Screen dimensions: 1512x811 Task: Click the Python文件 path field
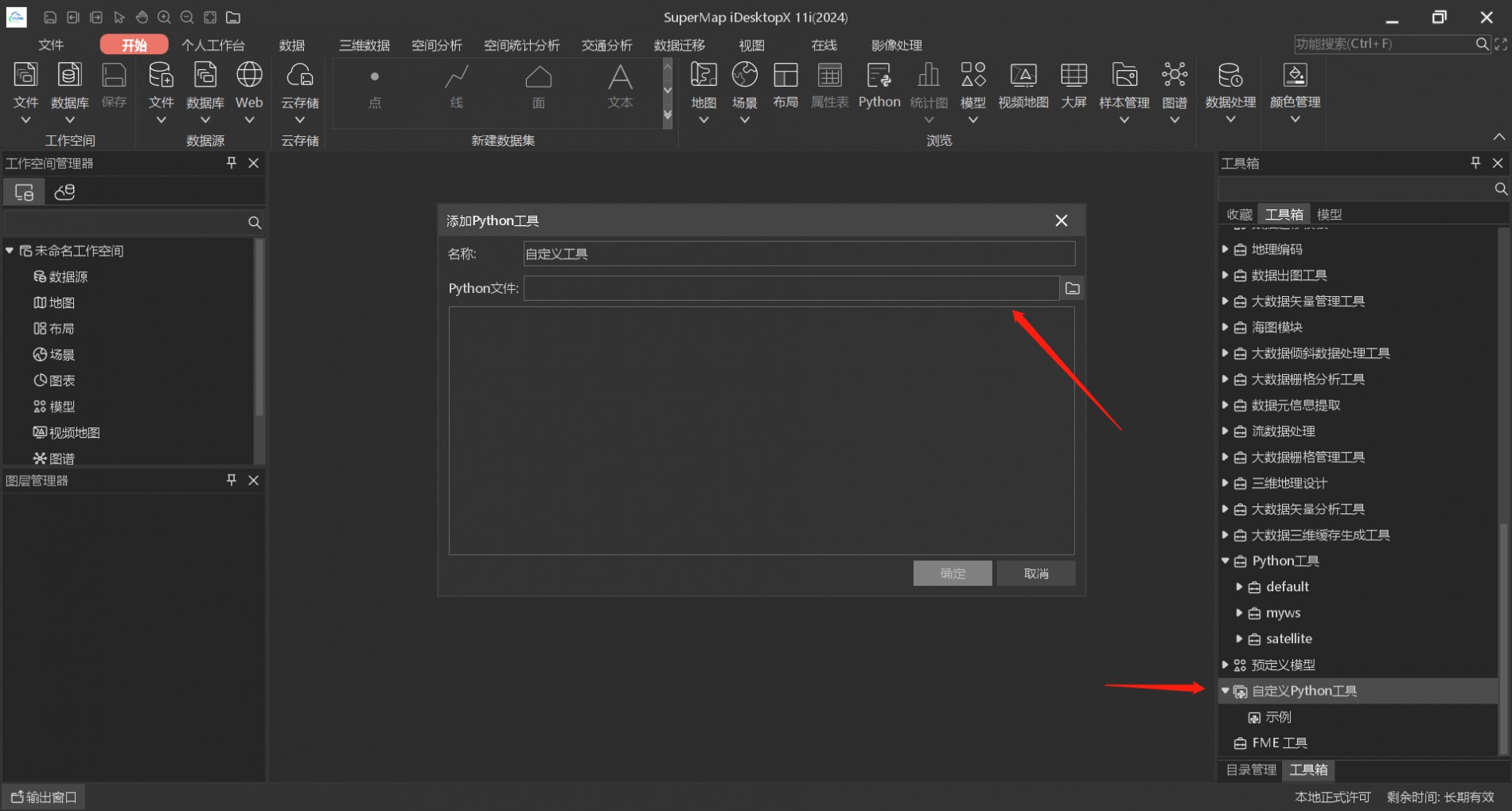[791, 288]
